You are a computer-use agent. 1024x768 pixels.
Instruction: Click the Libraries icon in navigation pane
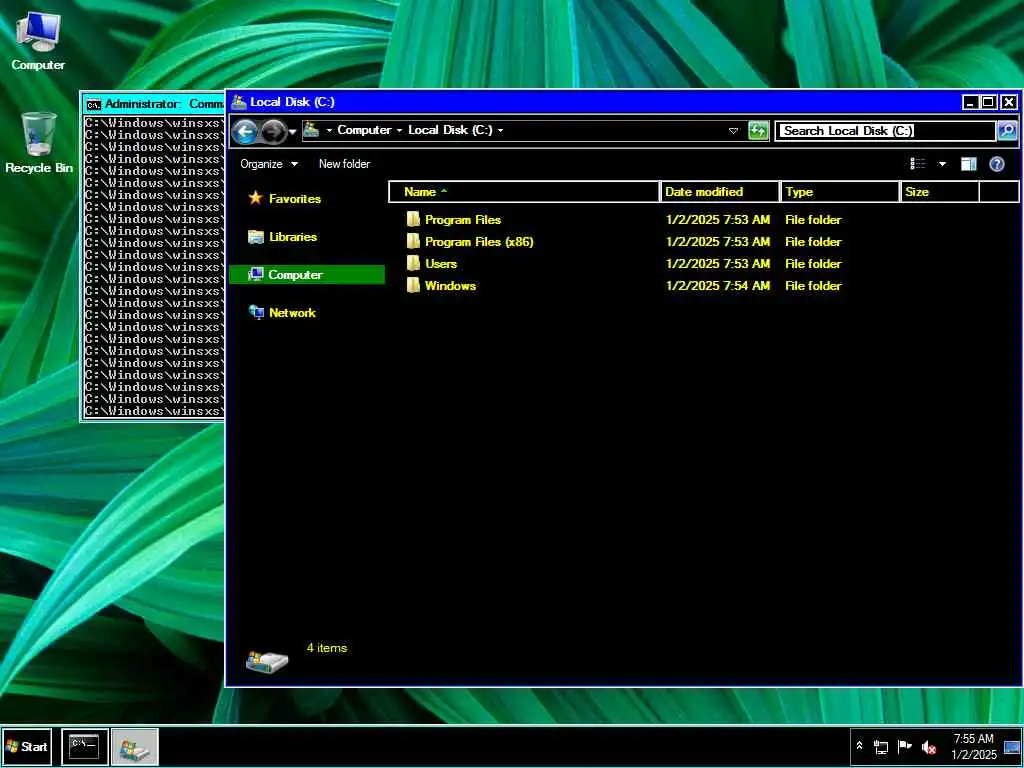(x=255, y=236)
